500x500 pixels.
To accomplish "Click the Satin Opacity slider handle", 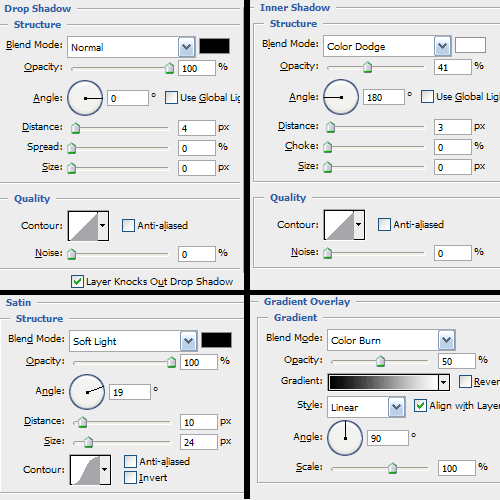I will 172,362.
